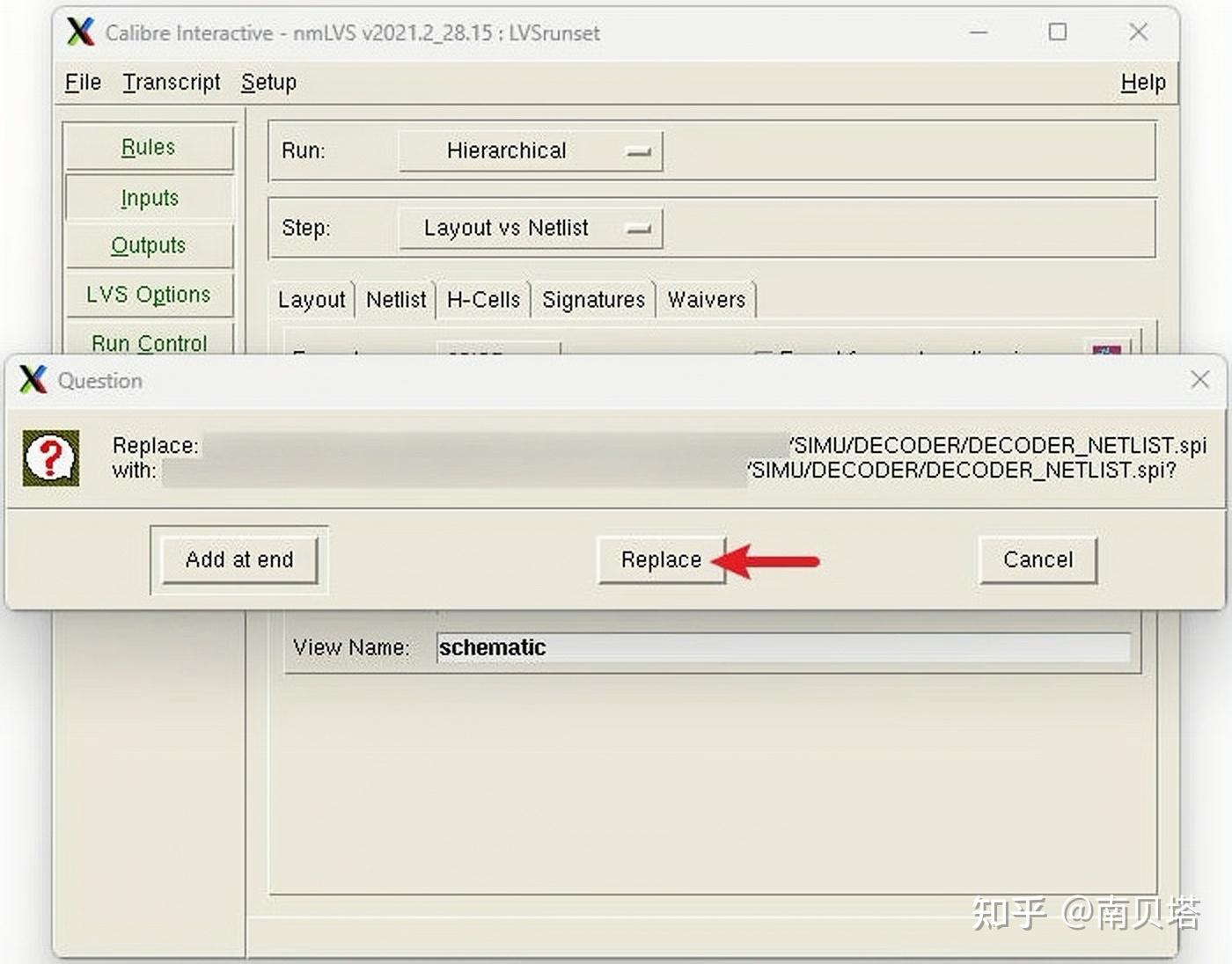Enable the partially hidden Export checkbox

click(x=765, y=355)
